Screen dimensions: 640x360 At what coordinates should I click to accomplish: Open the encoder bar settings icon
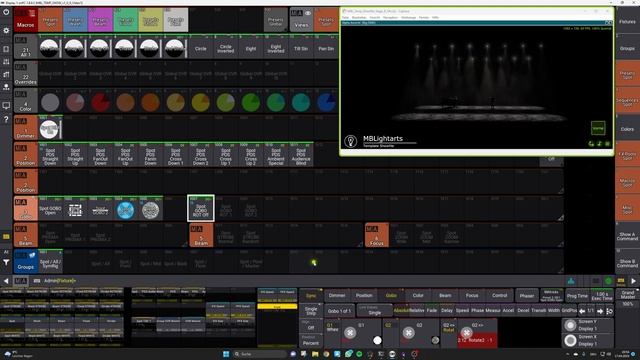(609, 311)
